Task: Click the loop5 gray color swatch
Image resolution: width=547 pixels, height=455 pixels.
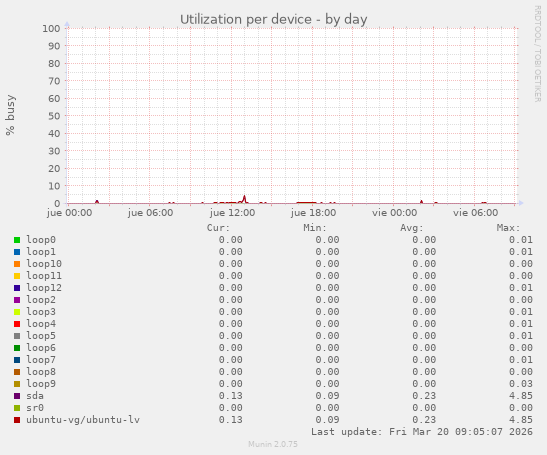Action: (x=17, y=336)
